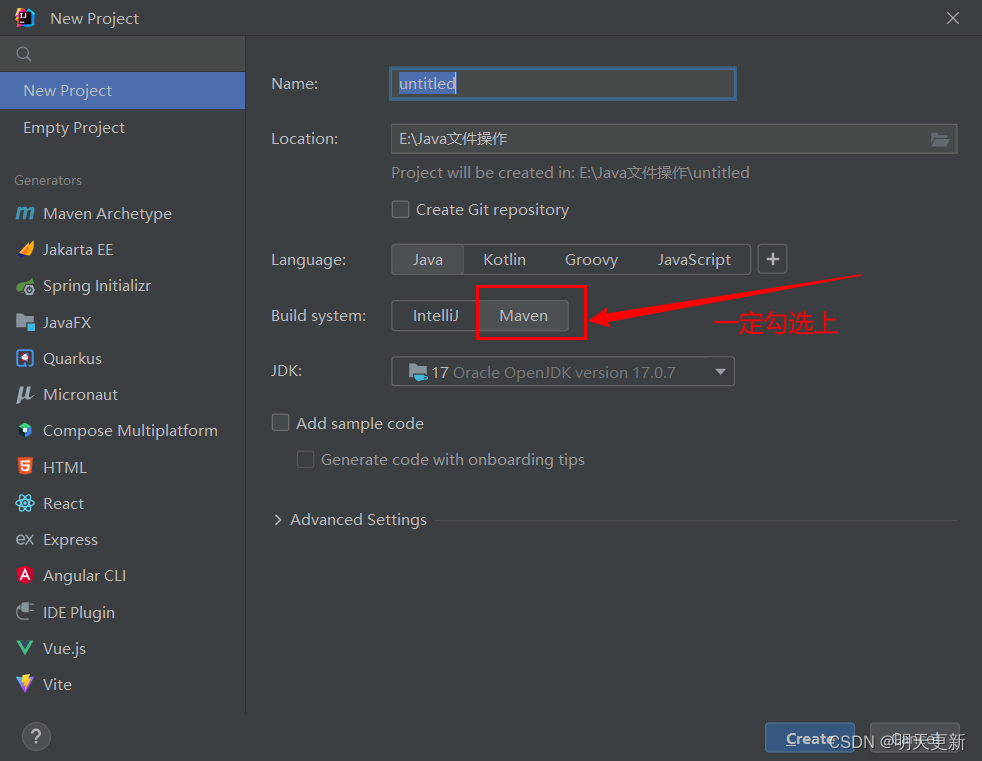982x761 pixels.
Task: Select New Project in the sidebar
Action: tap(123, 90)
